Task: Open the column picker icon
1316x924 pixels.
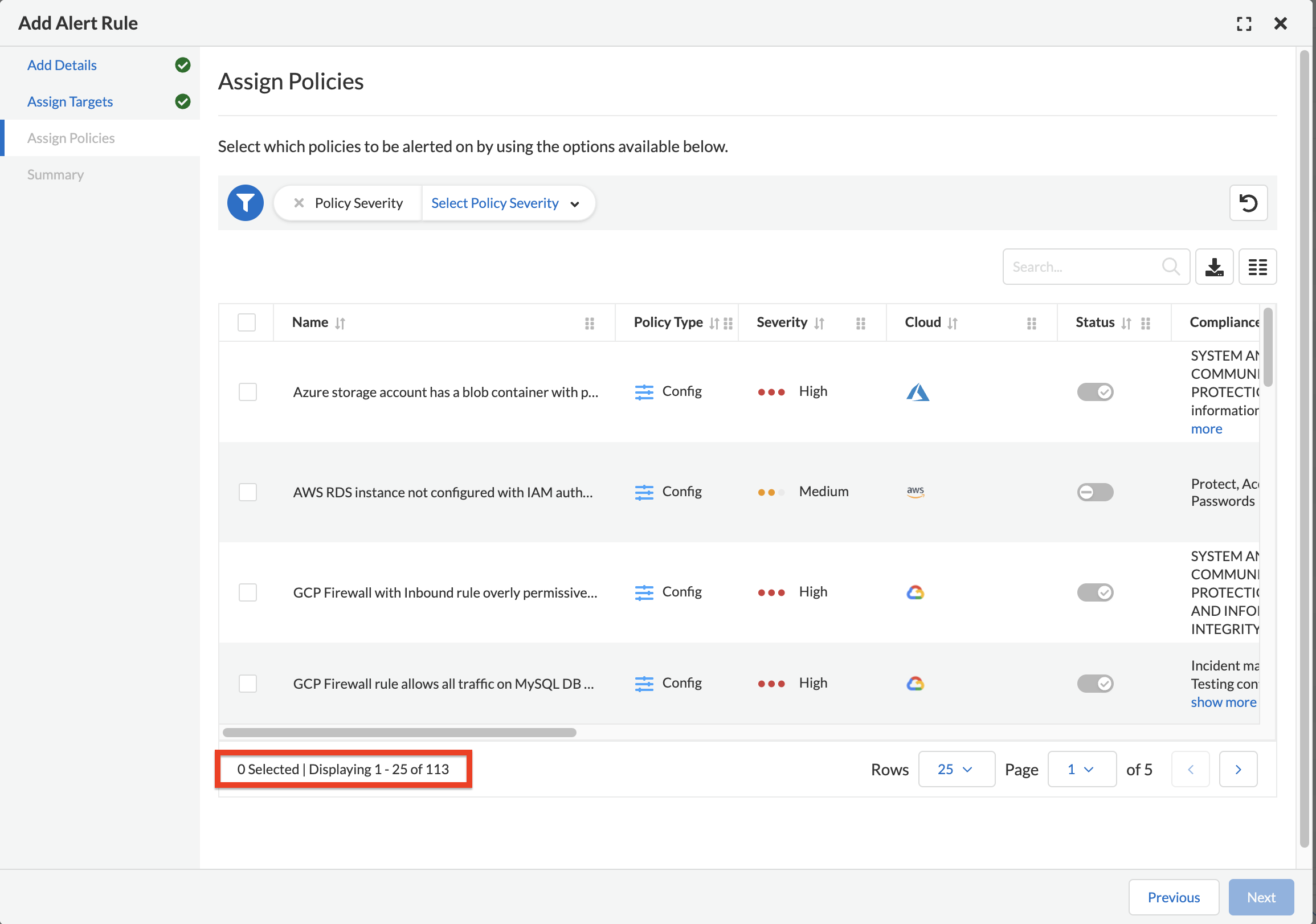Action: [1257, 267]
